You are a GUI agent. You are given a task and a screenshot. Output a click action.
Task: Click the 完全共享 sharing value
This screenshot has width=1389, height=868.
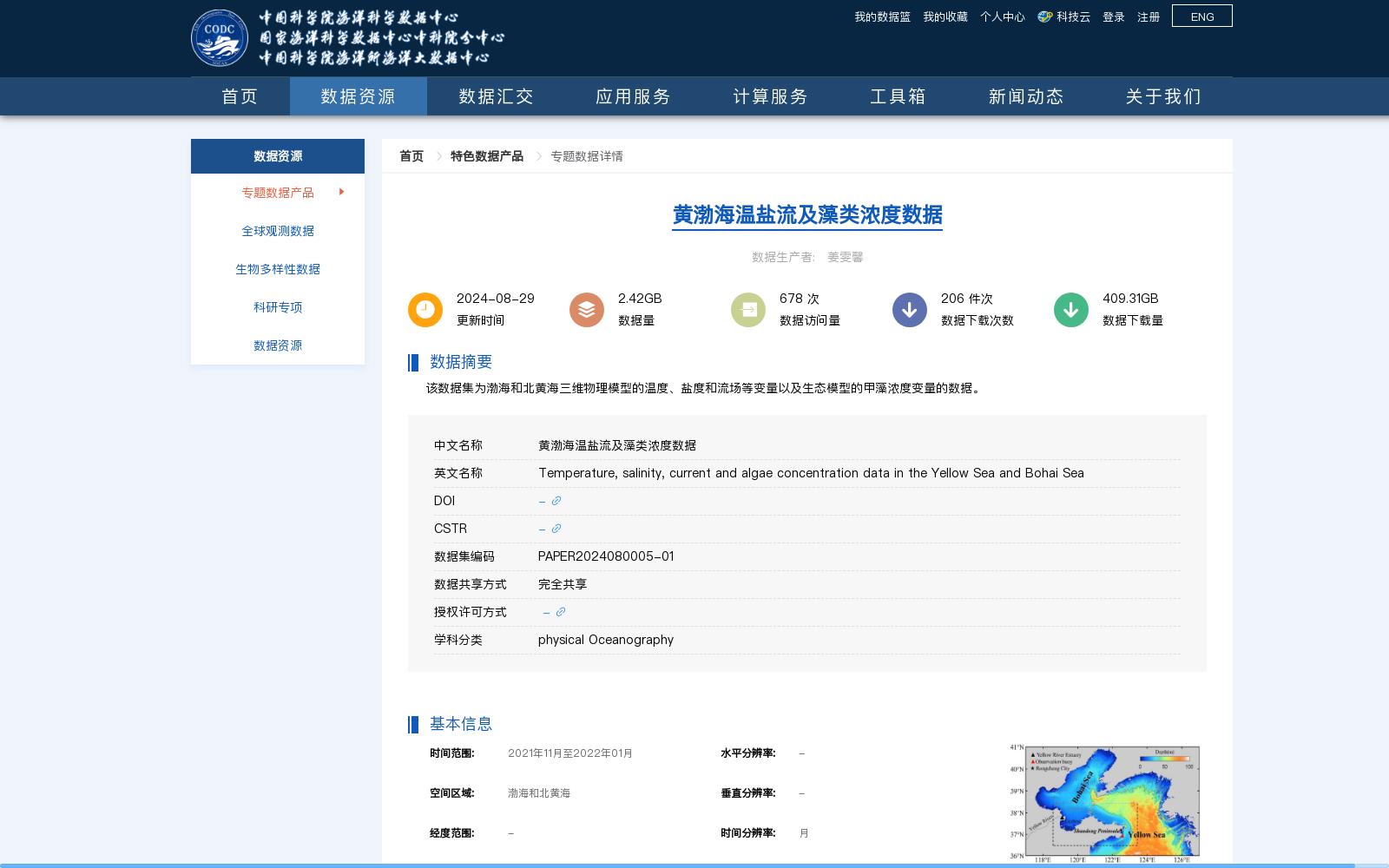click(563, 584)
